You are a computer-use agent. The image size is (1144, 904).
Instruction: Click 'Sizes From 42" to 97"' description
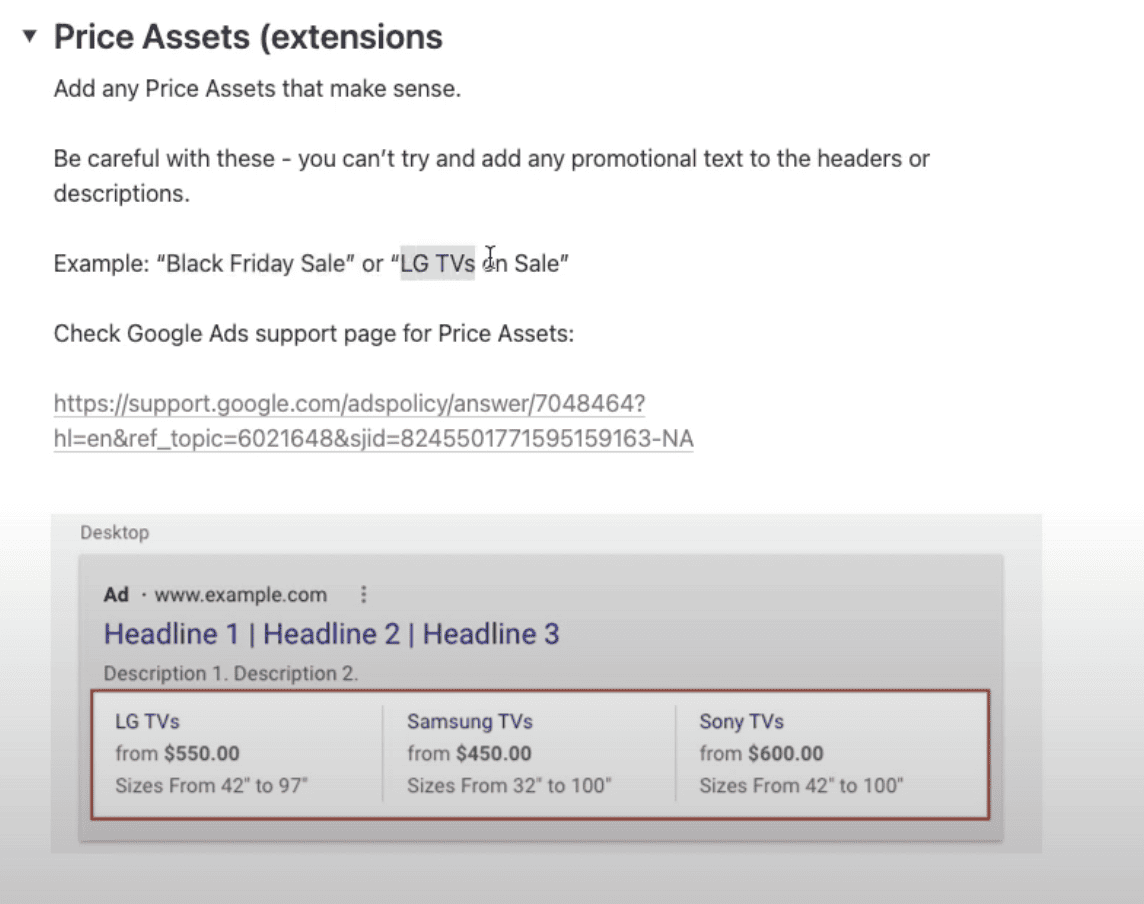(212, 785)
